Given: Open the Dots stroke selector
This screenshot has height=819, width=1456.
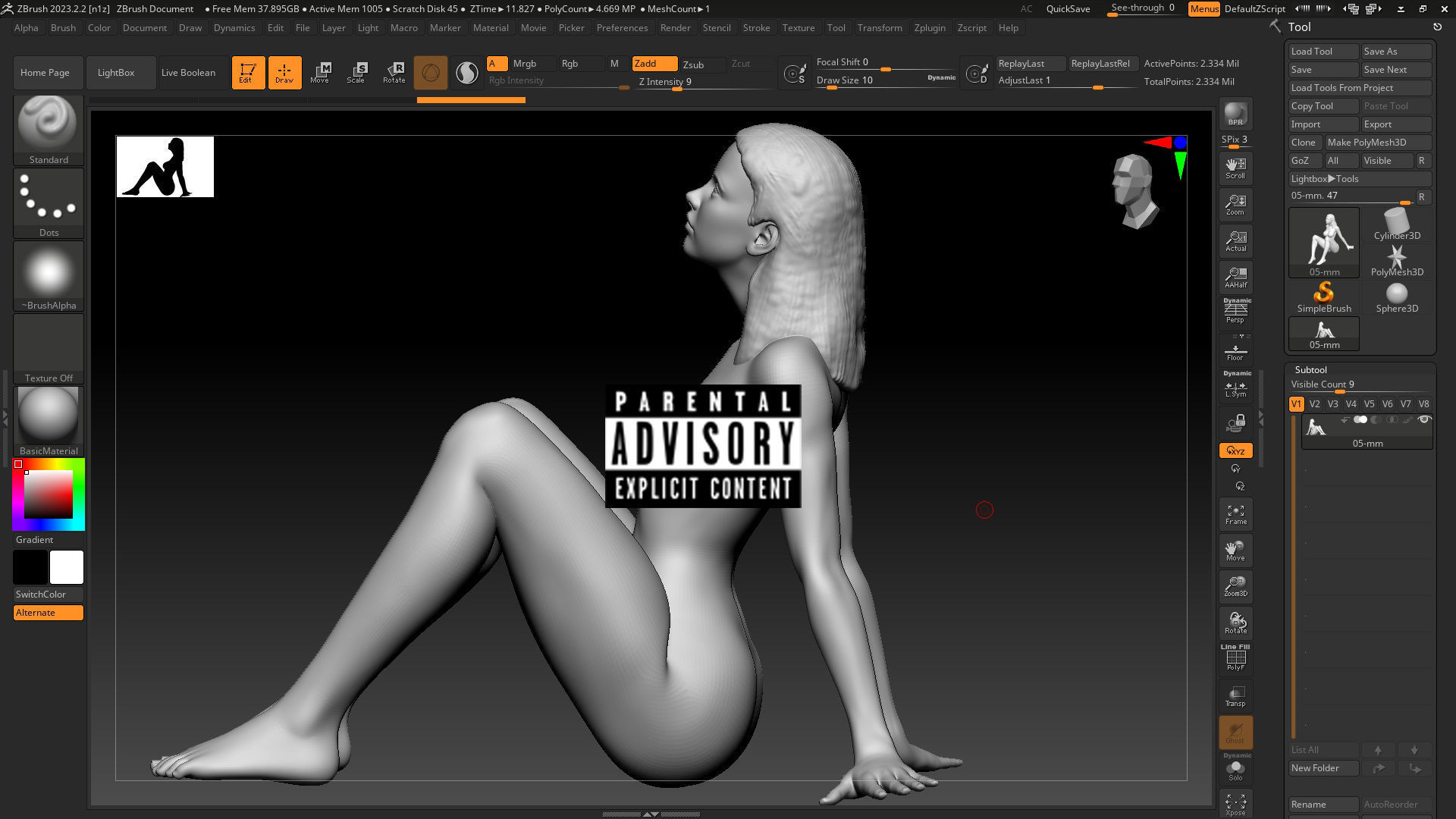Looking at the screenshot, I should 49,203.
